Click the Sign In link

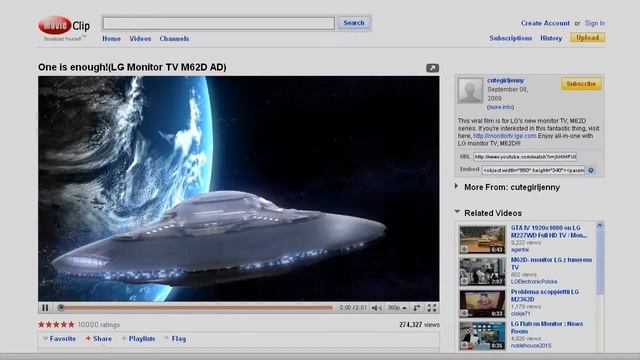[595, 23]
